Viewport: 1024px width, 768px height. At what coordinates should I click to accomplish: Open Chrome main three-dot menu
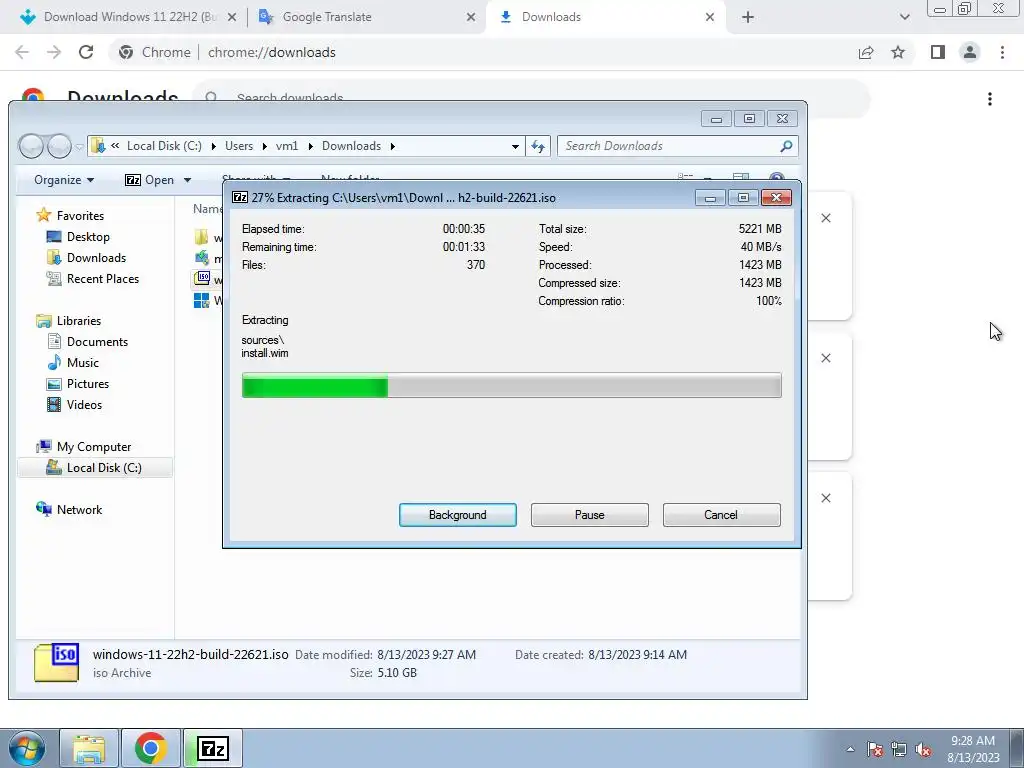tap(1002, 52)
